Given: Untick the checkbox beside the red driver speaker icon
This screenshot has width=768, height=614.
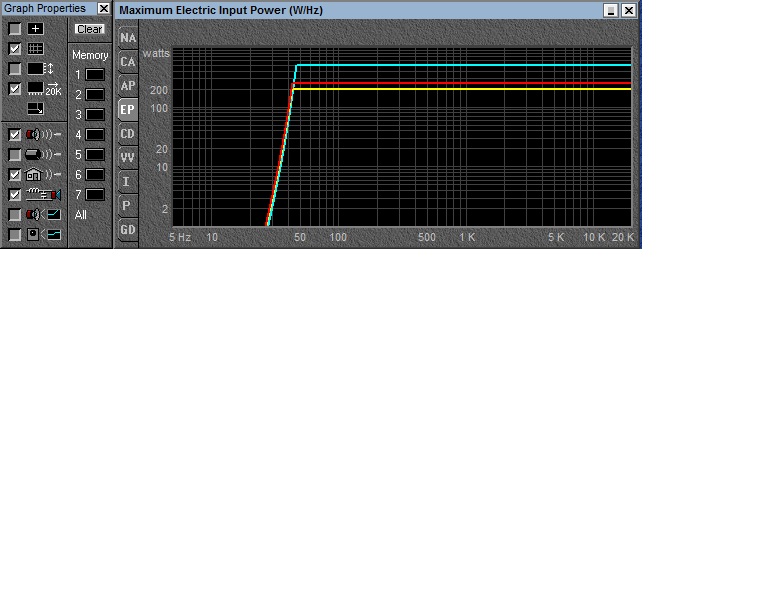Looking at the screenshot, I should point(15,135).
